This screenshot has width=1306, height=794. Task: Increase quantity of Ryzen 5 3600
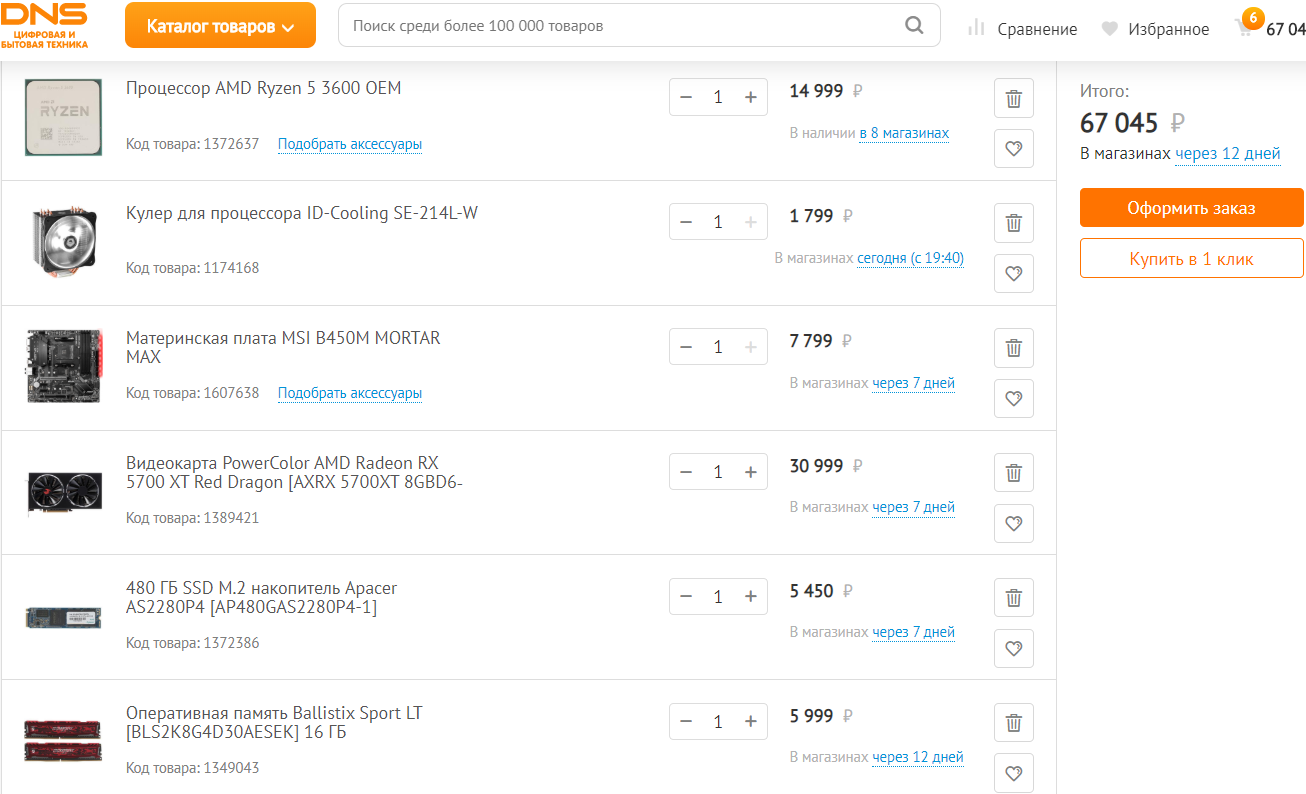coord(751,97)
